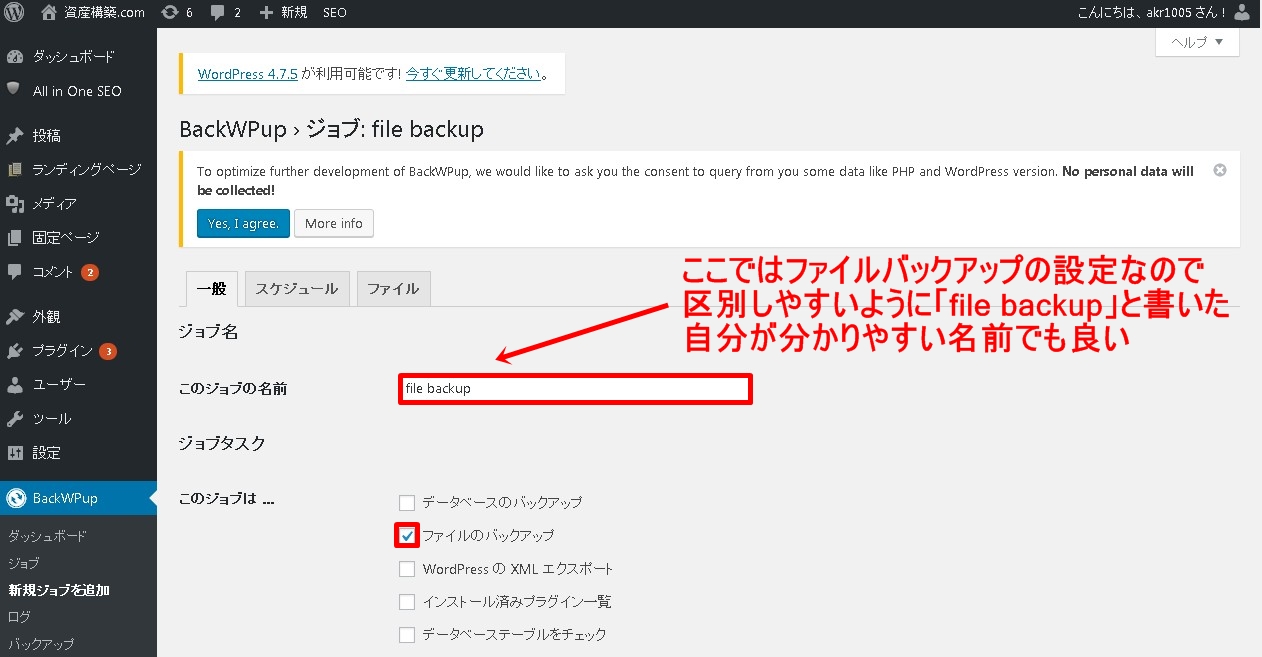Open the WordPress logo menu
1262x657 pixels.
pos(14,13)
